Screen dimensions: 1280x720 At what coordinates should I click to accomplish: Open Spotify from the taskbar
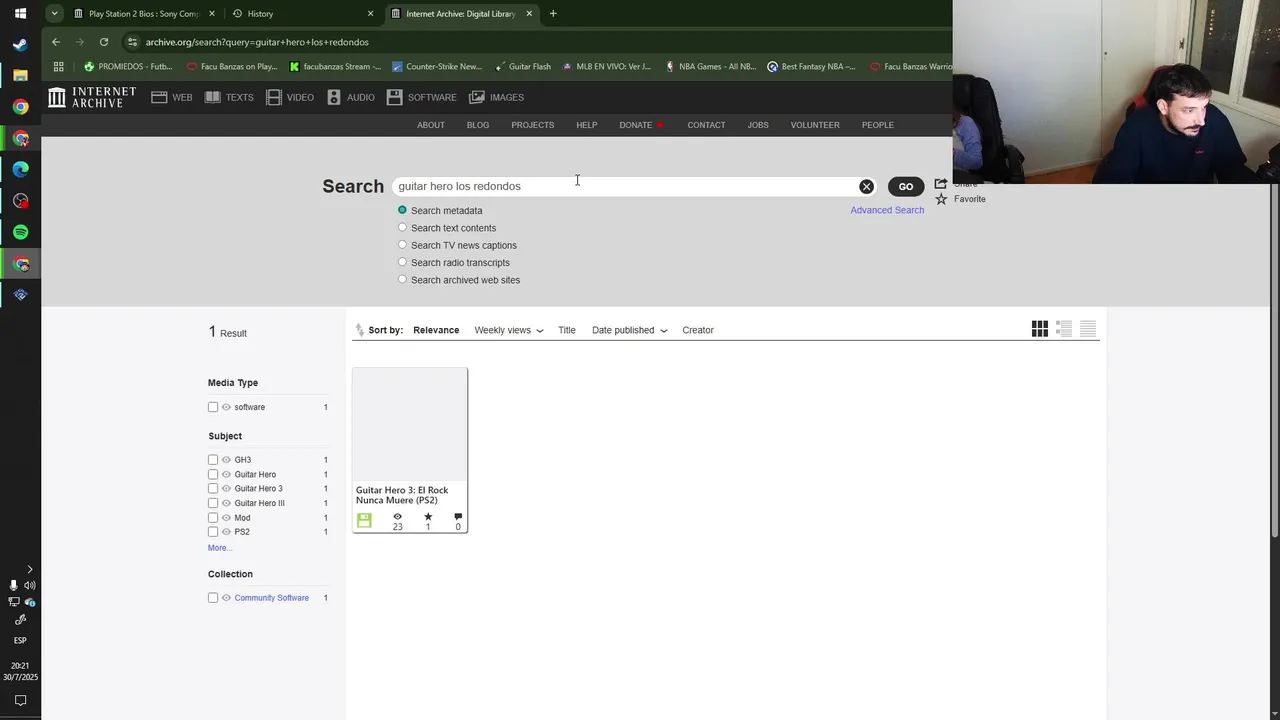coord(20,232)
